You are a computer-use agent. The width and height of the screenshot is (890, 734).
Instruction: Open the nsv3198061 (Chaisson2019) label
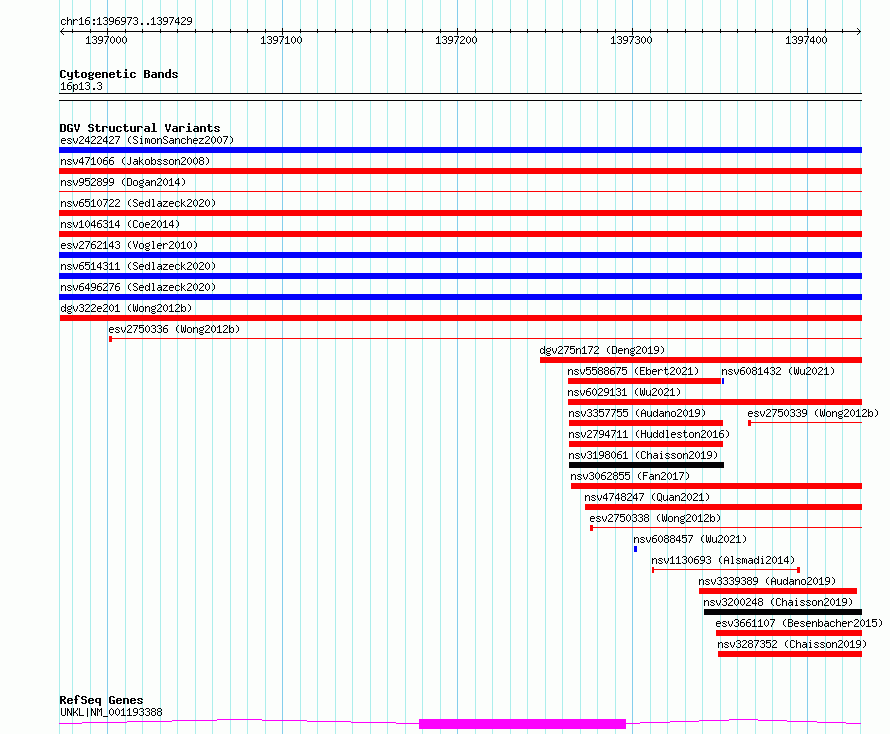coord(643,455)
